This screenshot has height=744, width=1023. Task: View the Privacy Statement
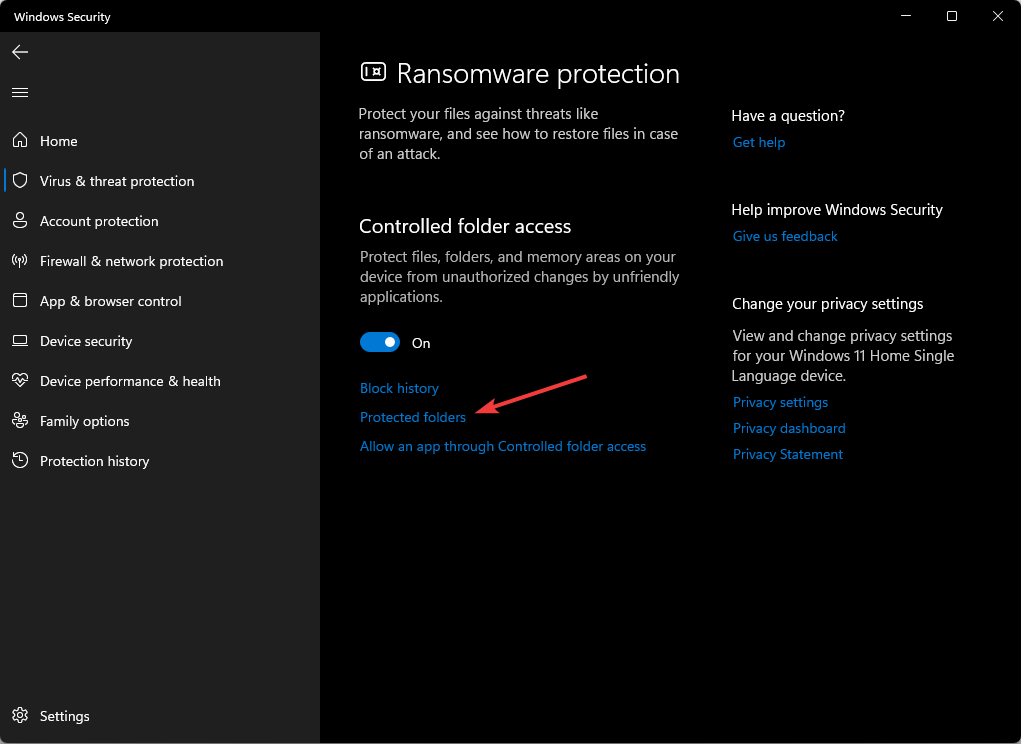788,454
